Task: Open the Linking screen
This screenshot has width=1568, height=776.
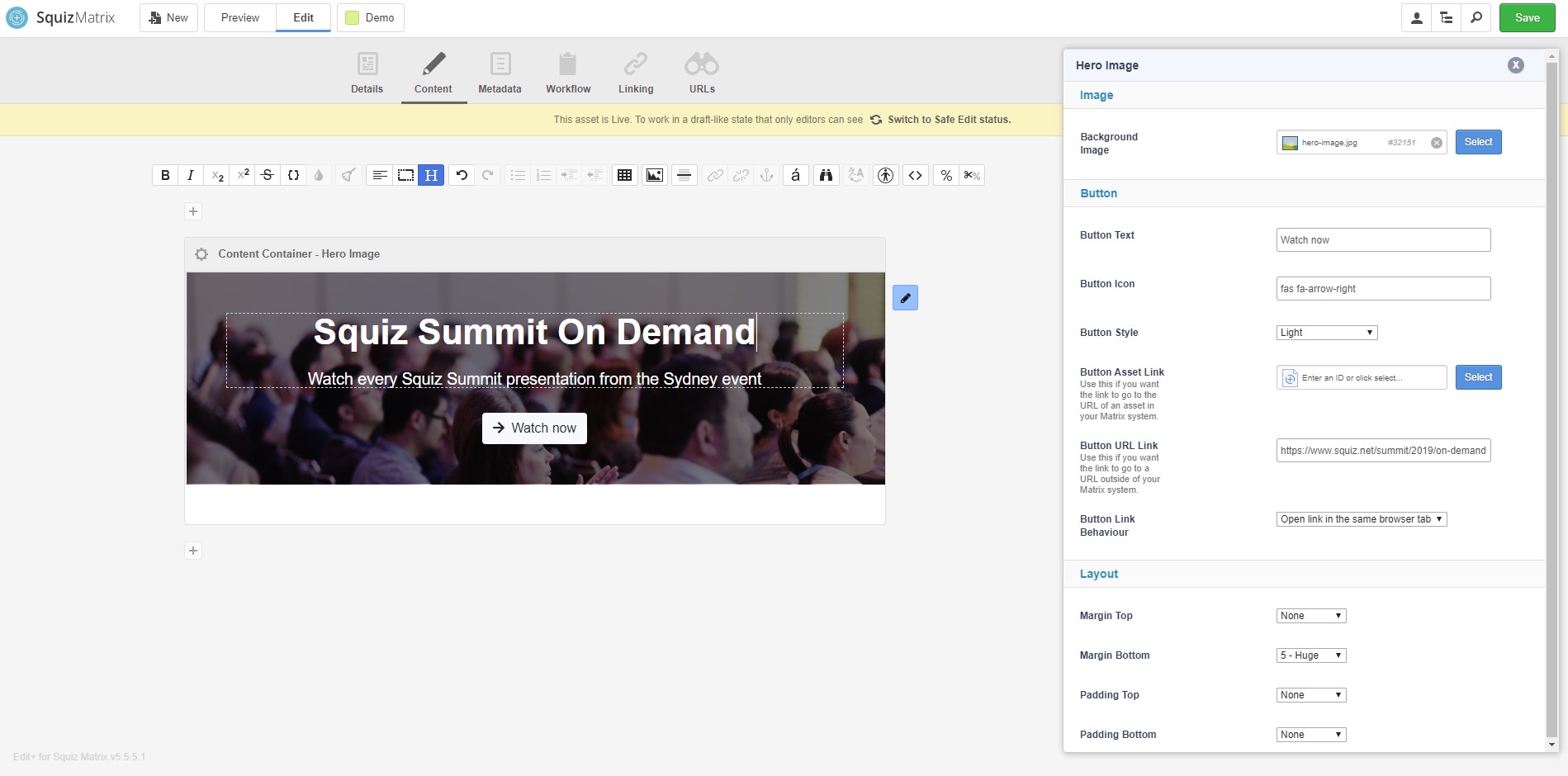Action: click(636, 73)
